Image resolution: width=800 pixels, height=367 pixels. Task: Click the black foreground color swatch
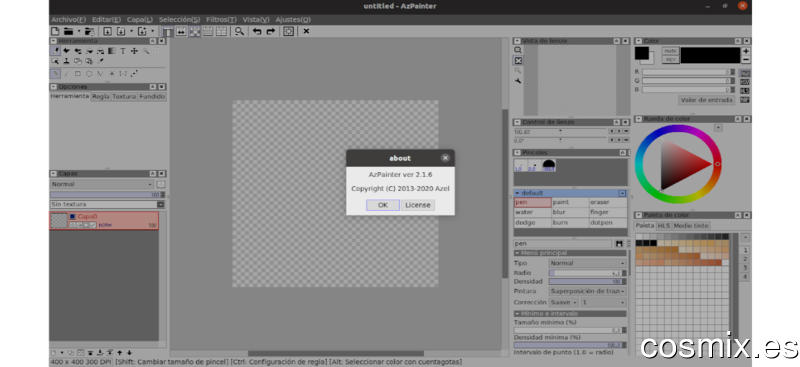click(642, 52)
